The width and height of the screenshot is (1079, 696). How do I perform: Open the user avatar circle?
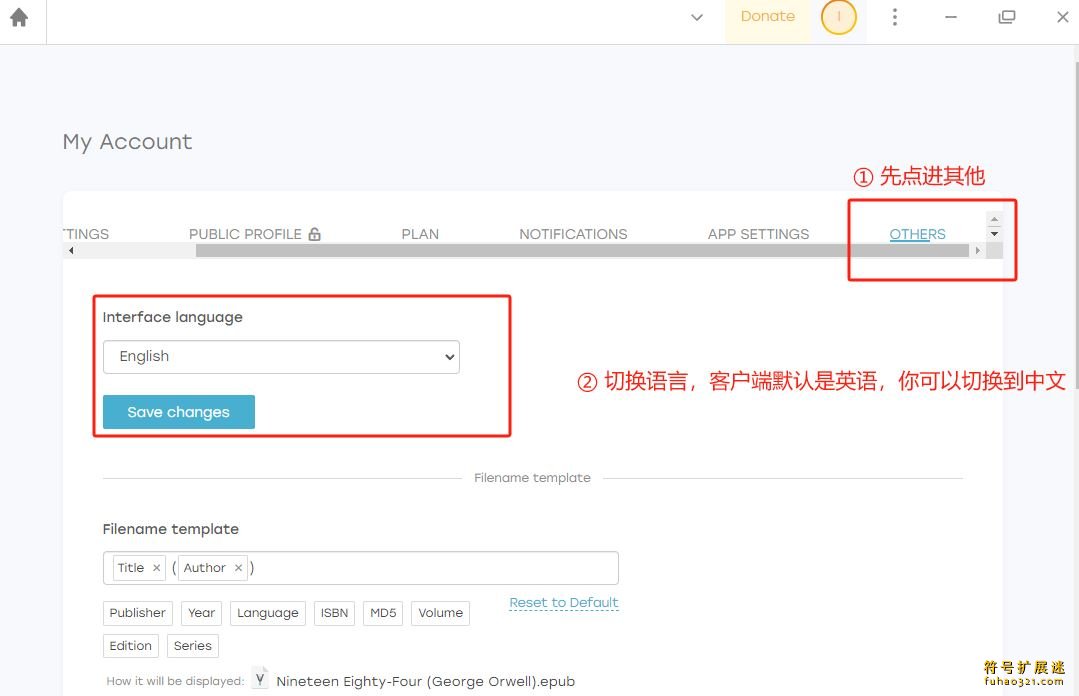tap(838, 17)
